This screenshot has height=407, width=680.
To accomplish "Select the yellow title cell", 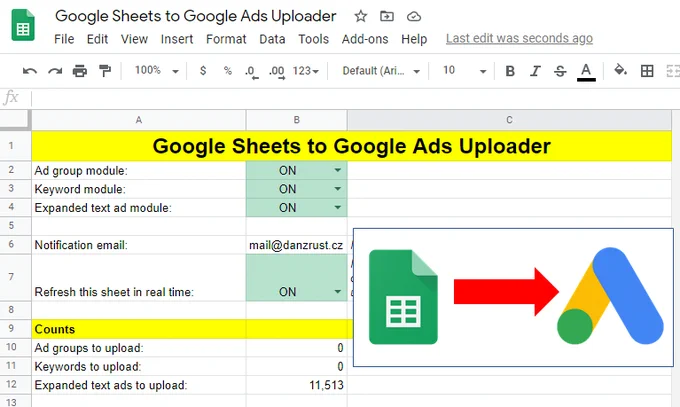I will pos(352,146).
